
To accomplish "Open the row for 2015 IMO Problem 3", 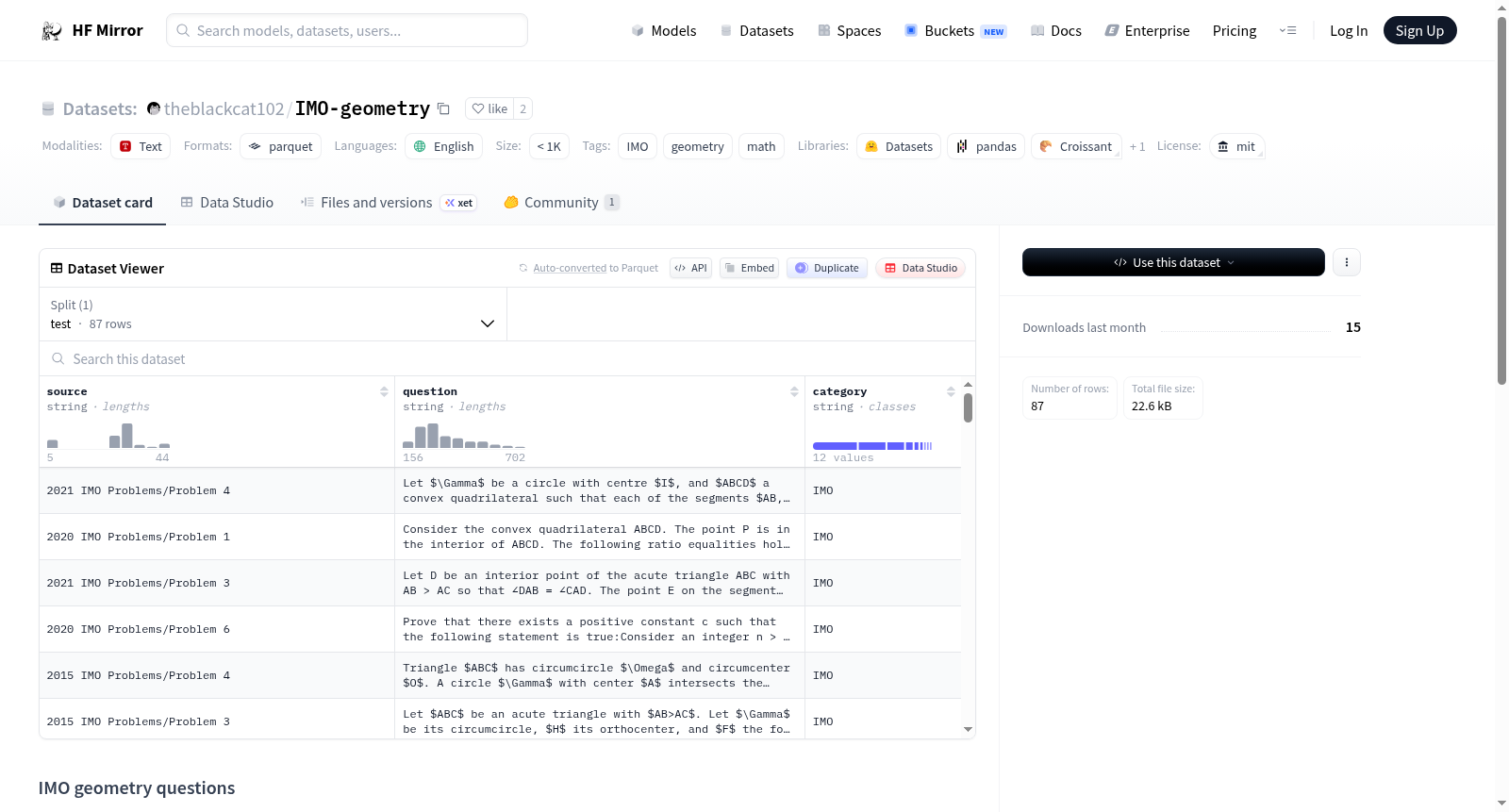I will click(500, 720).
